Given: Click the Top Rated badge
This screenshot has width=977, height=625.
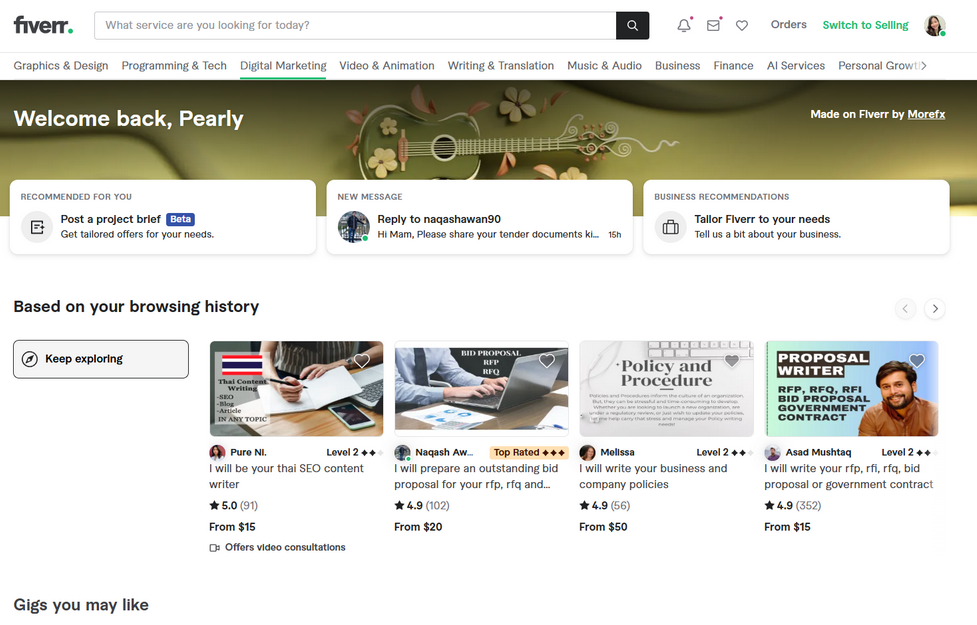Looking at the screenshot, I should tap(529, 452).
